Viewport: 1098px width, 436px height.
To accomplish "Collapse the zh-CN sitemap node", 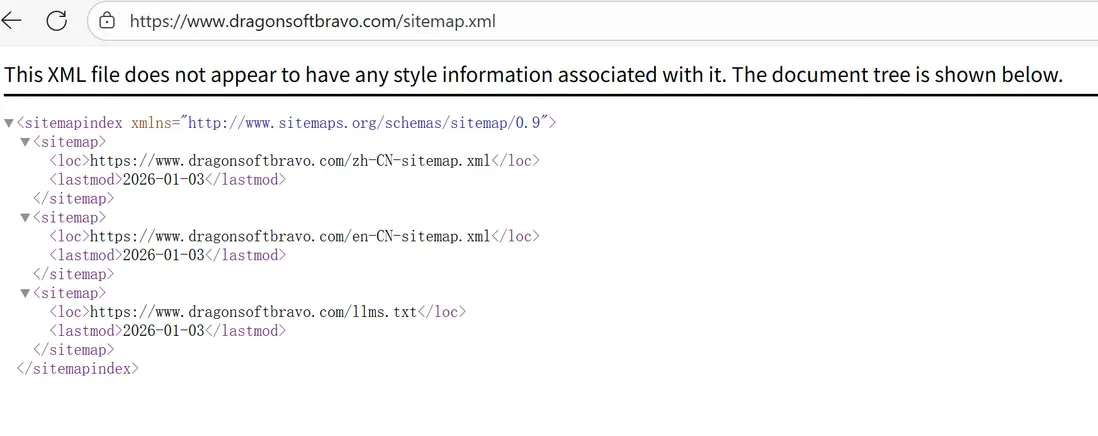I will tap(25, 142).
